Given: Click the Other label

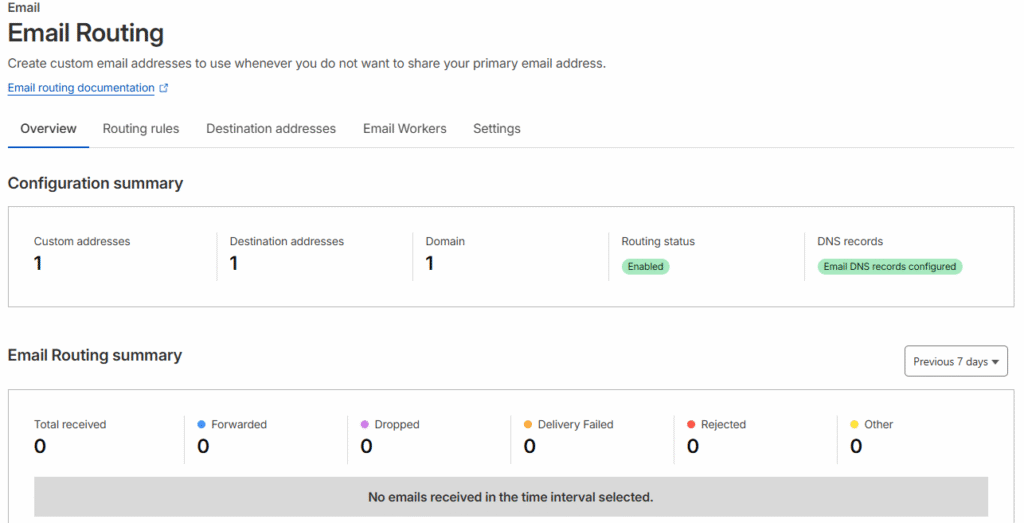Looking at the screenshot, I should coord(878,424).
